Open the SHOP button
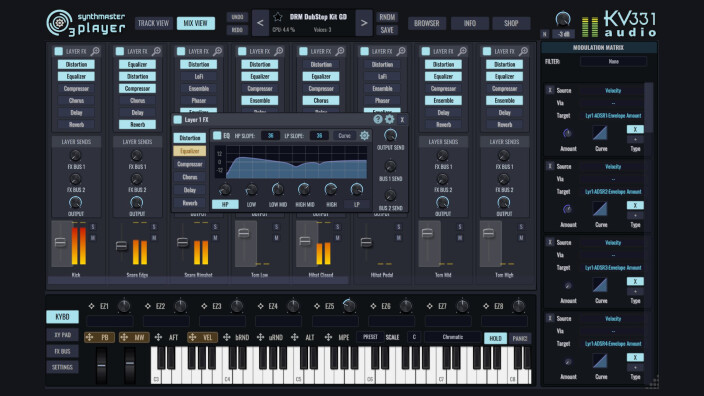Image resolution: width=704 pixels, height=396 pixels. tap(511, 23)
